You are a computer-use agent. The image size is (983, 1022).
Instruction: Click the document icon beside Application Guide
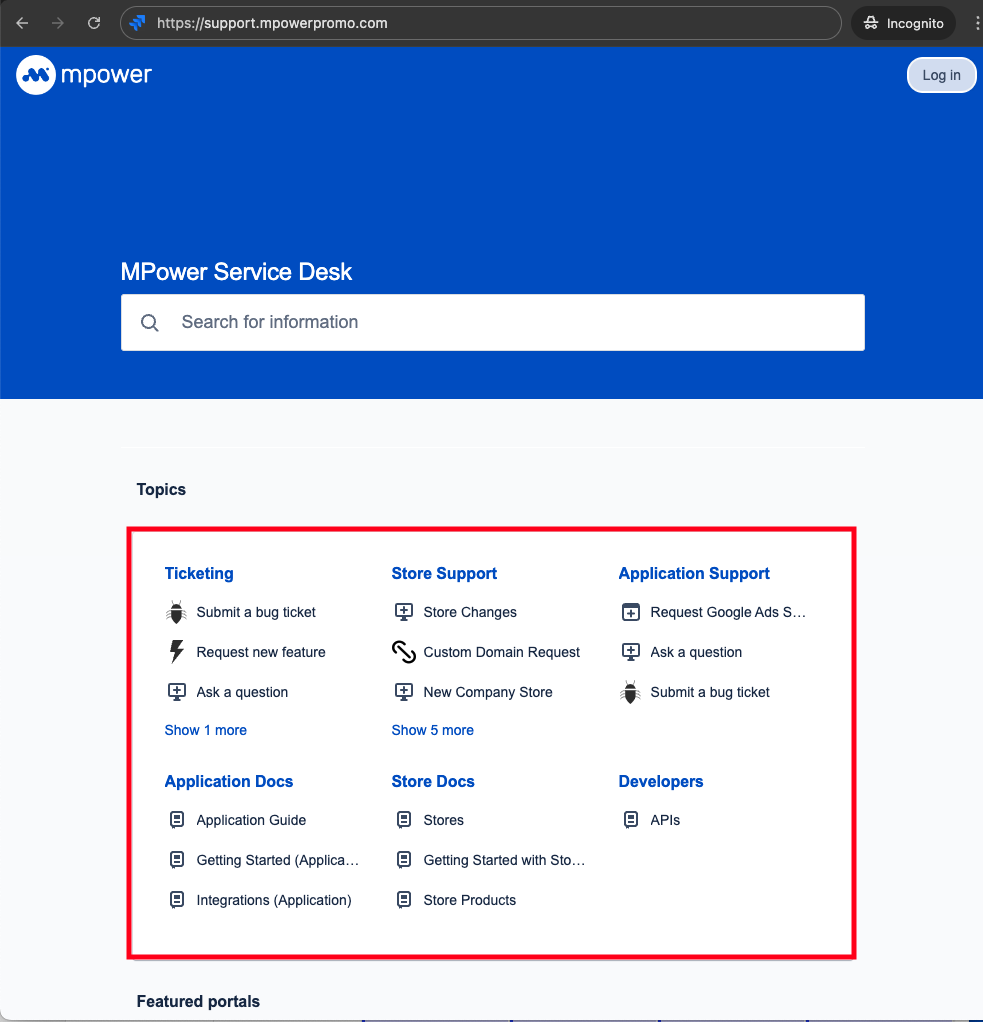tap(177, 820)
